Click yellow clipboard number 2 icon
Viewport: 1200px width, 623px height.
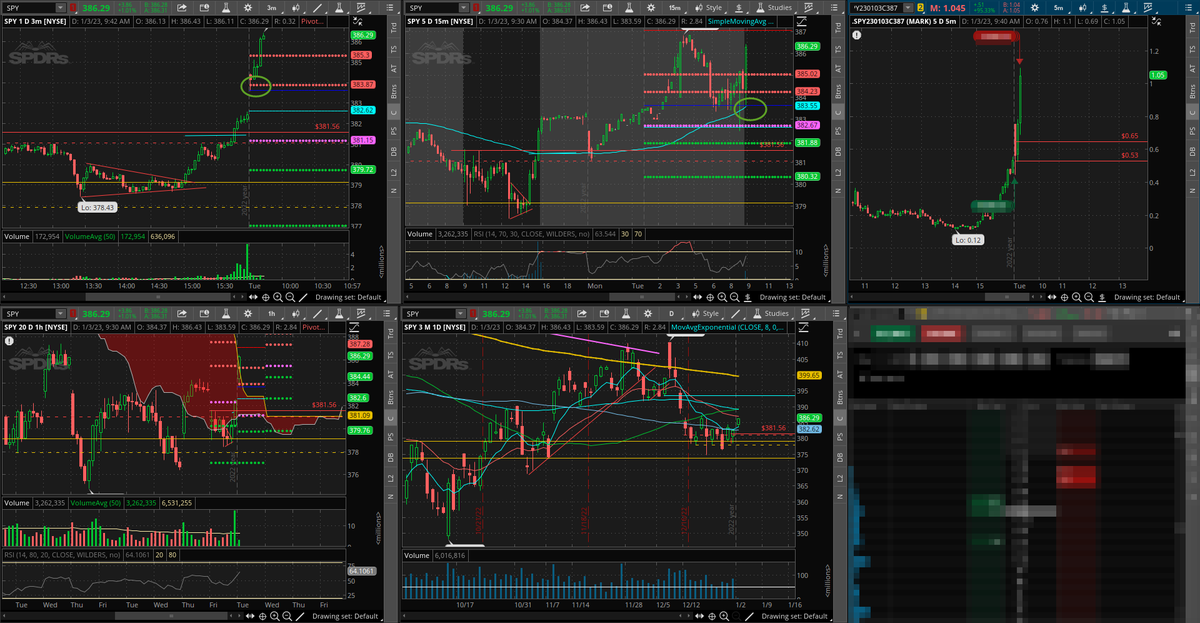tap(921, 7)
